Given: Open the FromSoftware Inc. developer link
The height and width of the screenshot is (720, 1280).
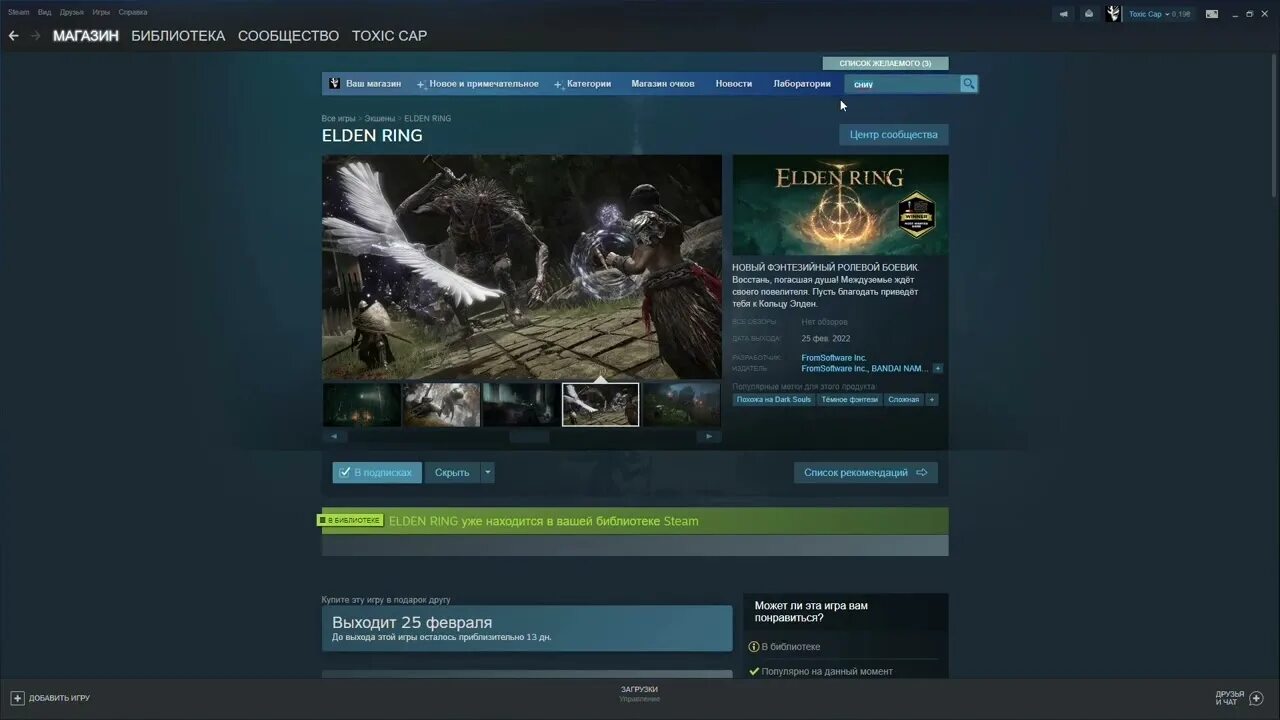Looking at the screenshot, I should (833, 357).
